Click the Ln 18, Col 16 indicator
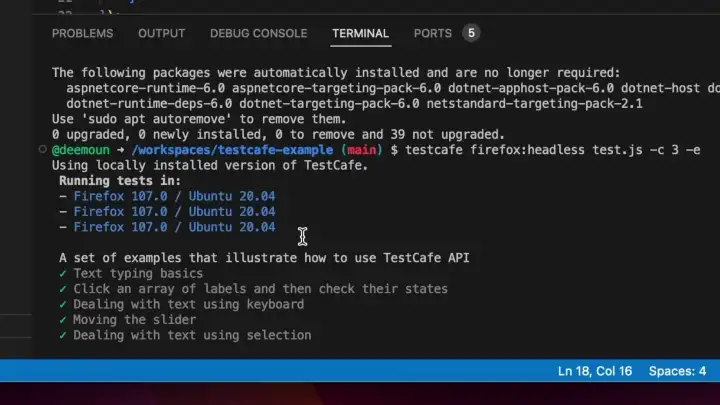The image size is (720, 405). (x=595, y=371)
